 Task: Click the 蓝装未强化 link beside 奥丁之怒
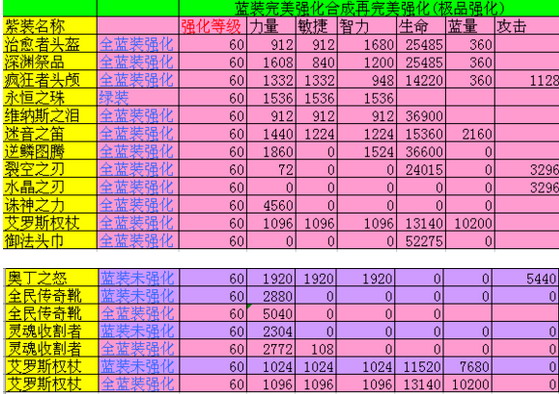(x=137, y=278)
